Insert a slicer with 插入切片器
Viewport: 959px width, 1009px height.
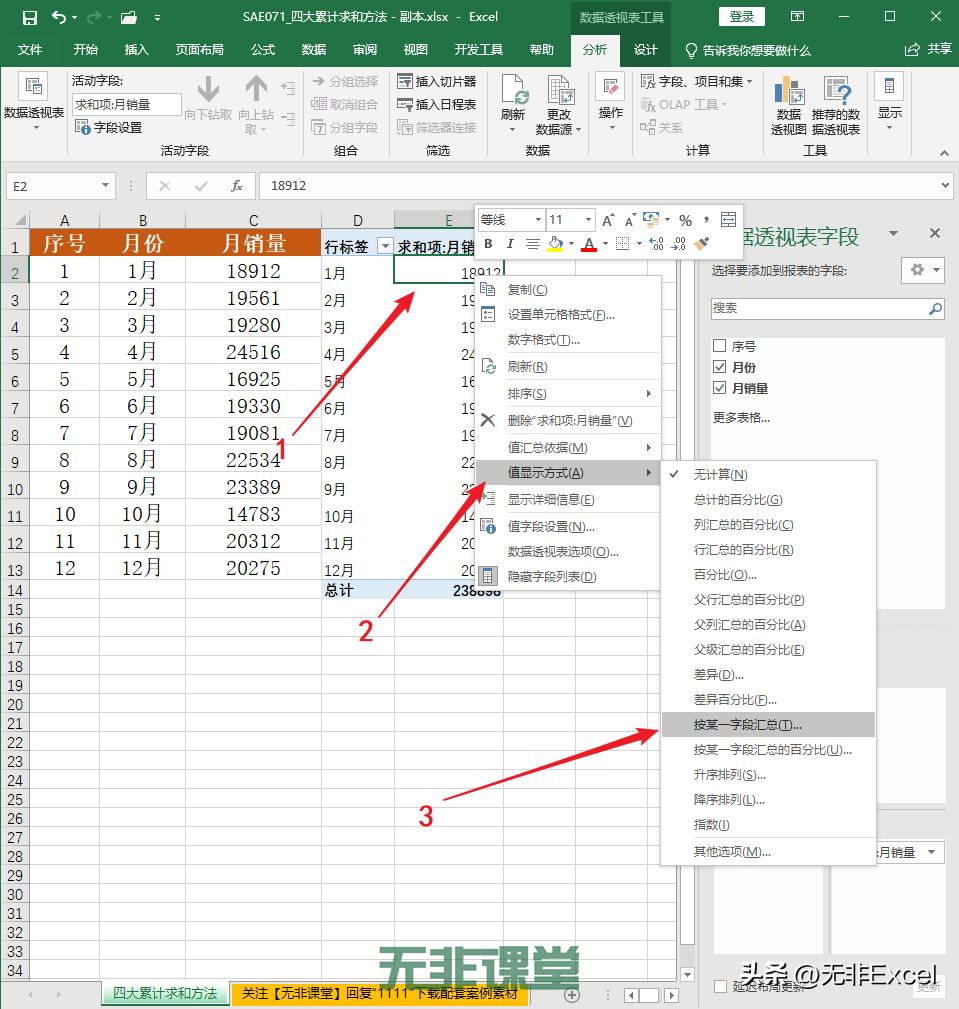438,84
